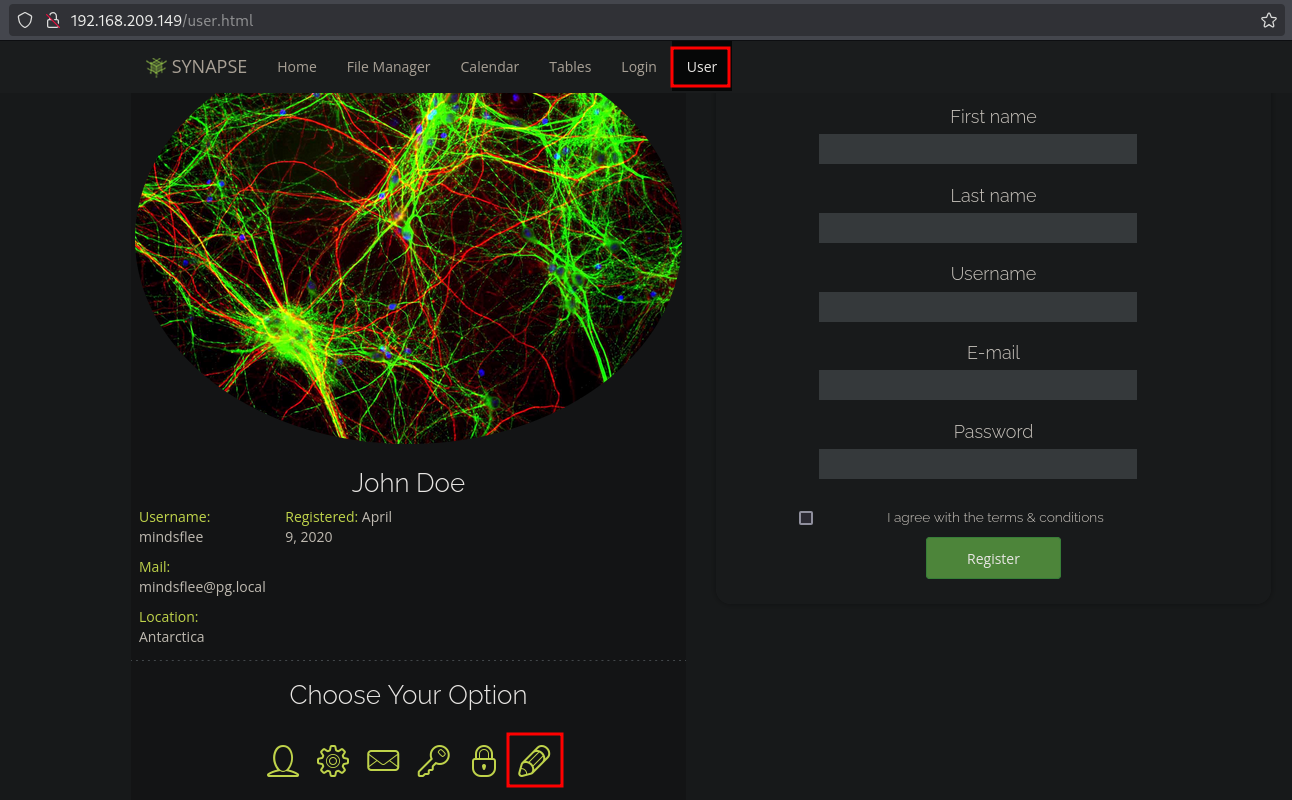1292x800 pixels.
Task: Switch to the Tables page
Action: click(x=570, y=67)
